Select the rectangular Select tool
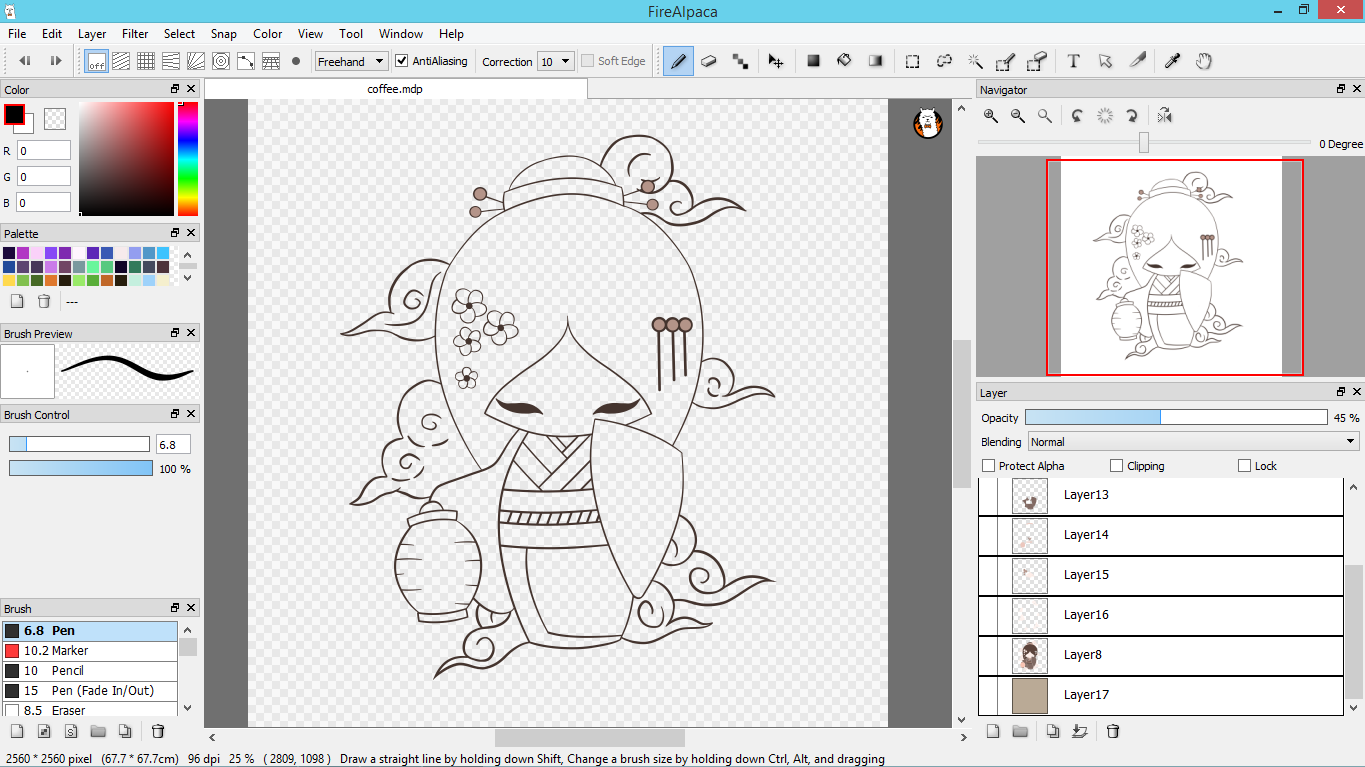The height and width of the screenshot is (767, 1365). (x=912, y=61)
